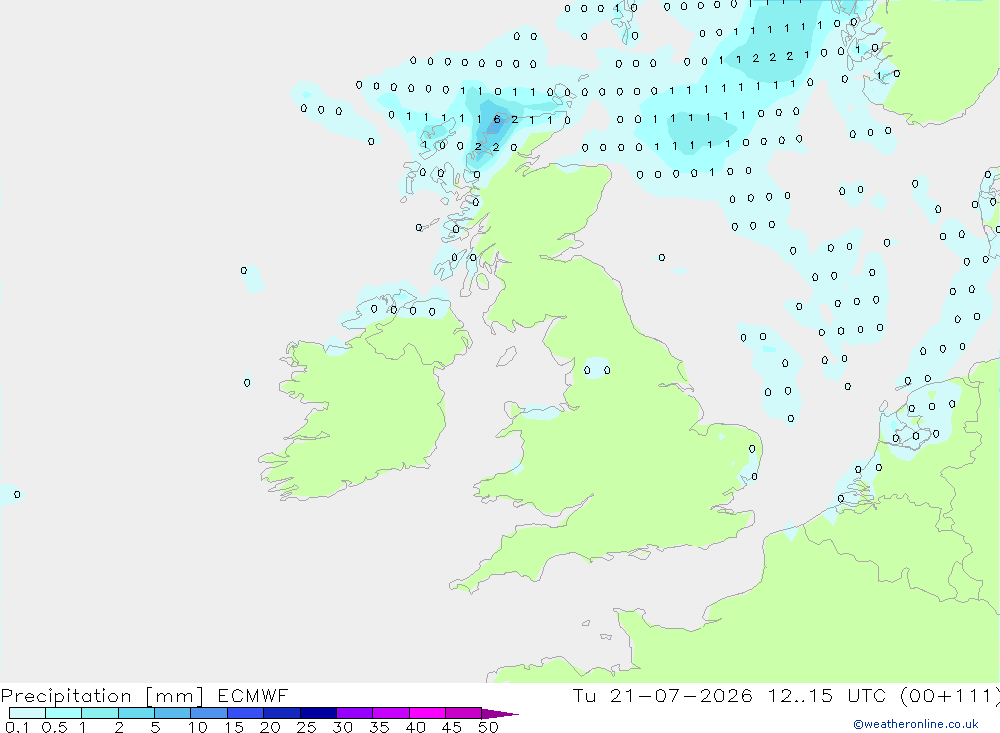The height and width of the screenshot is (733, 1000).
Task: Select the 35–40 mm violet legend swatch
Action: click(x=391, y=713)
